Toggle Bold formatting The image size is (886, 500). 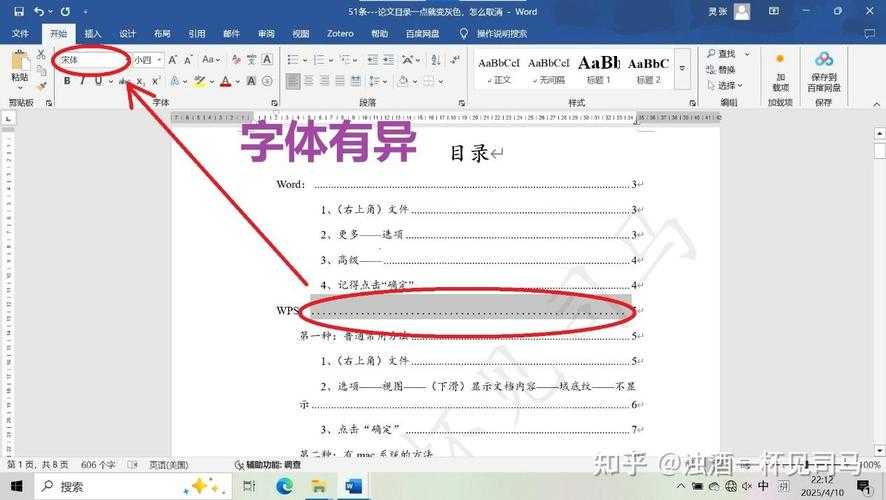(67, 81)
